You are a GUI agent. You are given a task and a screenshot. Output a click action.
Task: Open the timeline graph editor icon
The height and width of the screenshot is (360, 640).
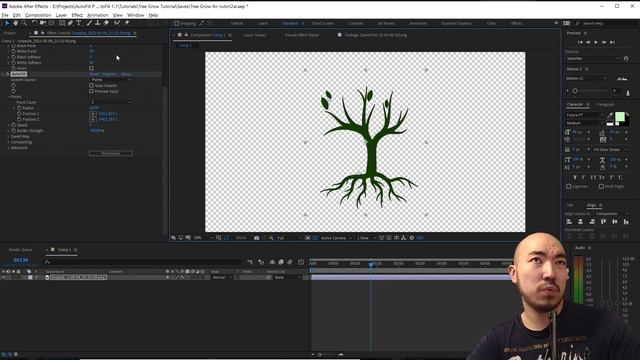(301, 262)
